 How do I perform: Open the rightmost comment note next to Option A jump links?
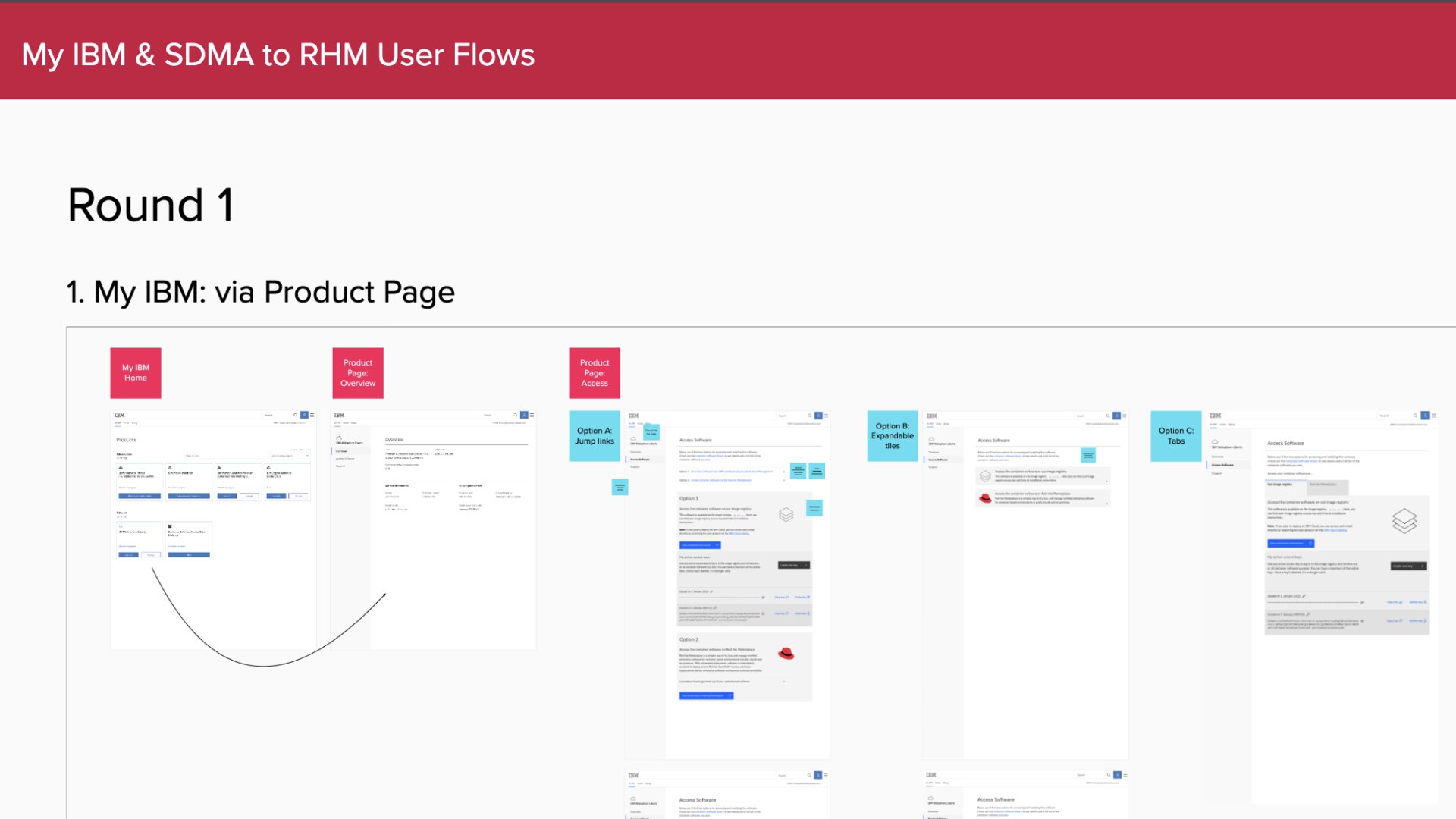point(817,471)
